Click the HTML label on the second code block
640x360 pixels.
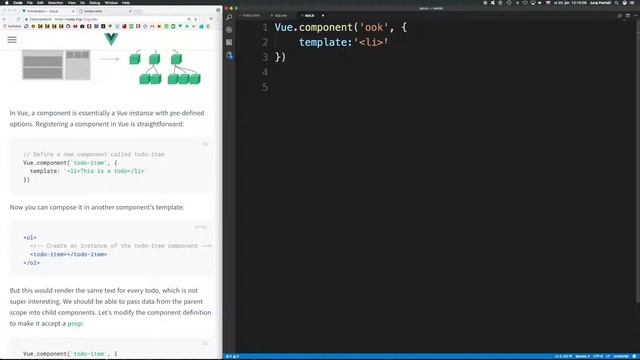(x=201, y=227)
